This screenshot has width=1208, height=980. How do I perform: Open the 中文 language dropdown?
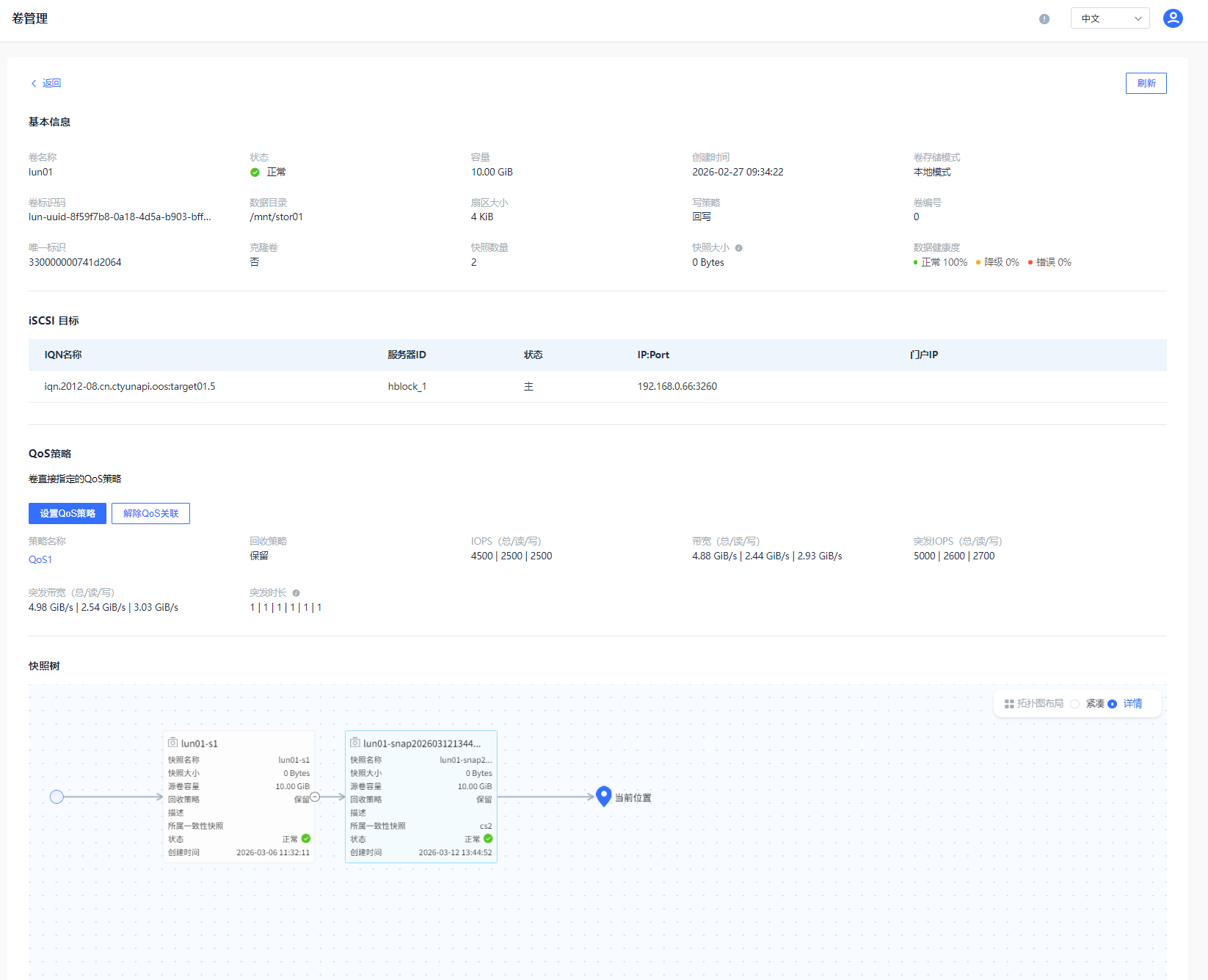[1110, 18]
